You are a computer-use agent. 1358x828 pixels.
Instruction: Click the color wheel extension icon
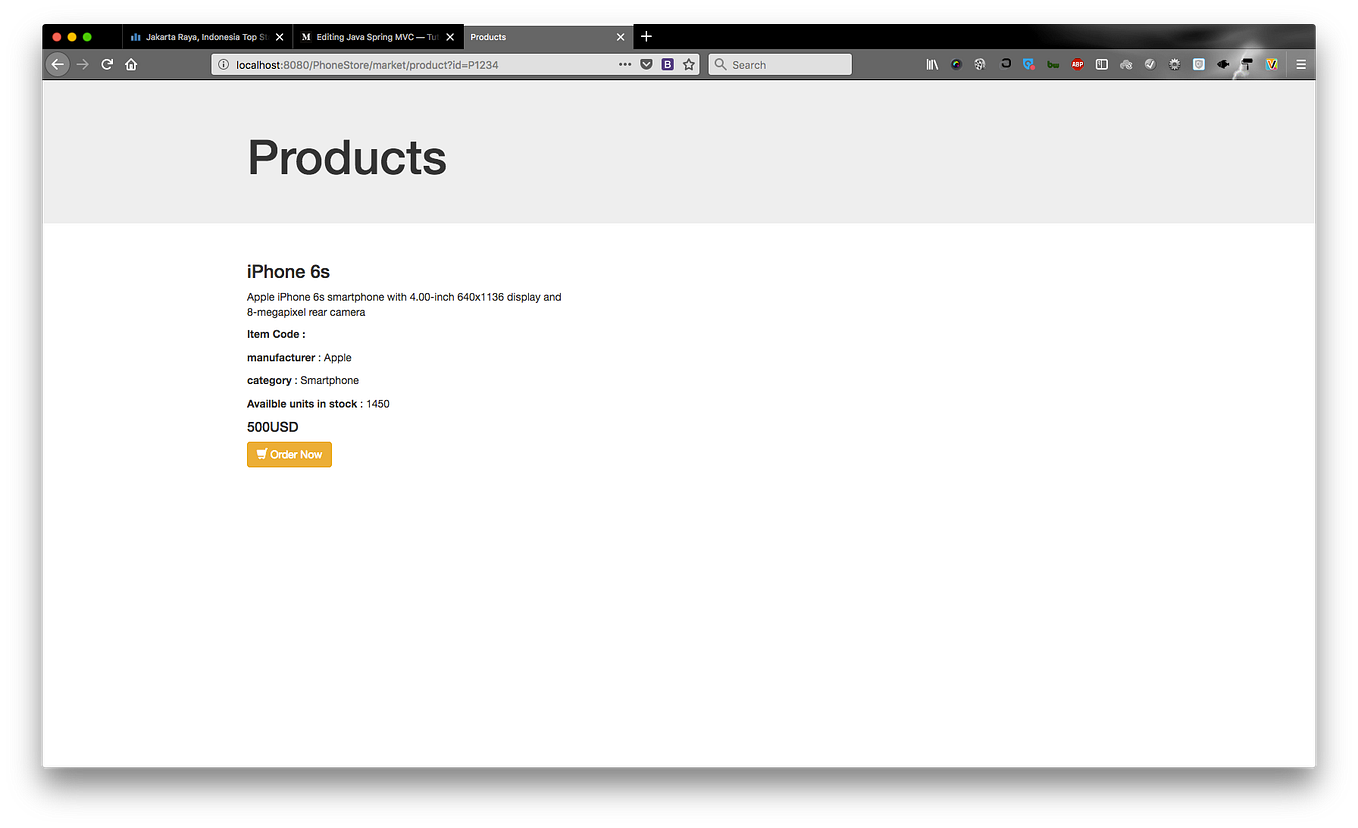click(956, 64)
